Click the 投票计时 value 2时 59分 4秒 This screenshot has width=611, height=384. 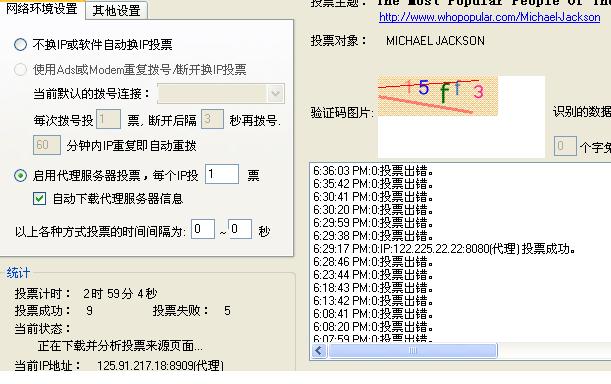tap(120, 294)
